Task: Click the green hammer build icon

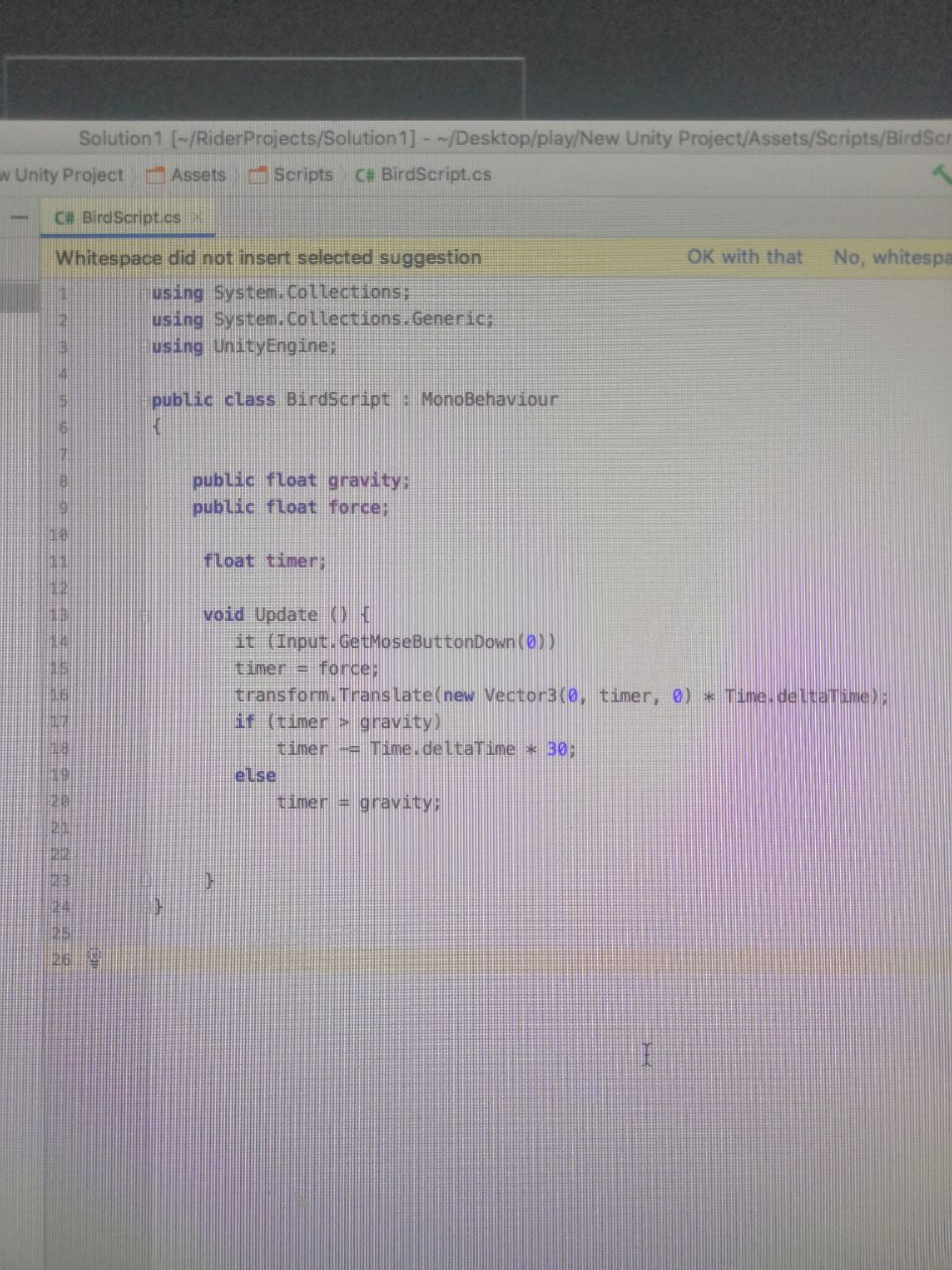Action: tap(941, 176)
